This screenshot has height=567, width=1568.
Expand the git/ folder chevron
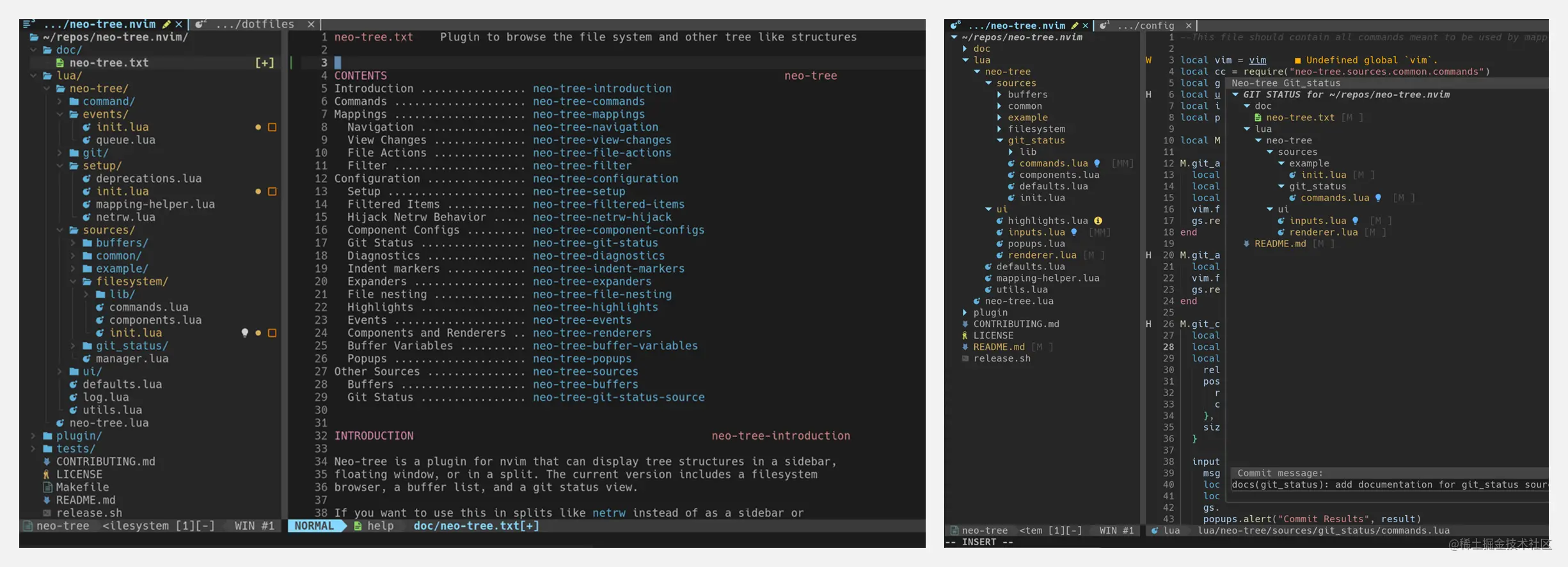[x=59, y=153]
